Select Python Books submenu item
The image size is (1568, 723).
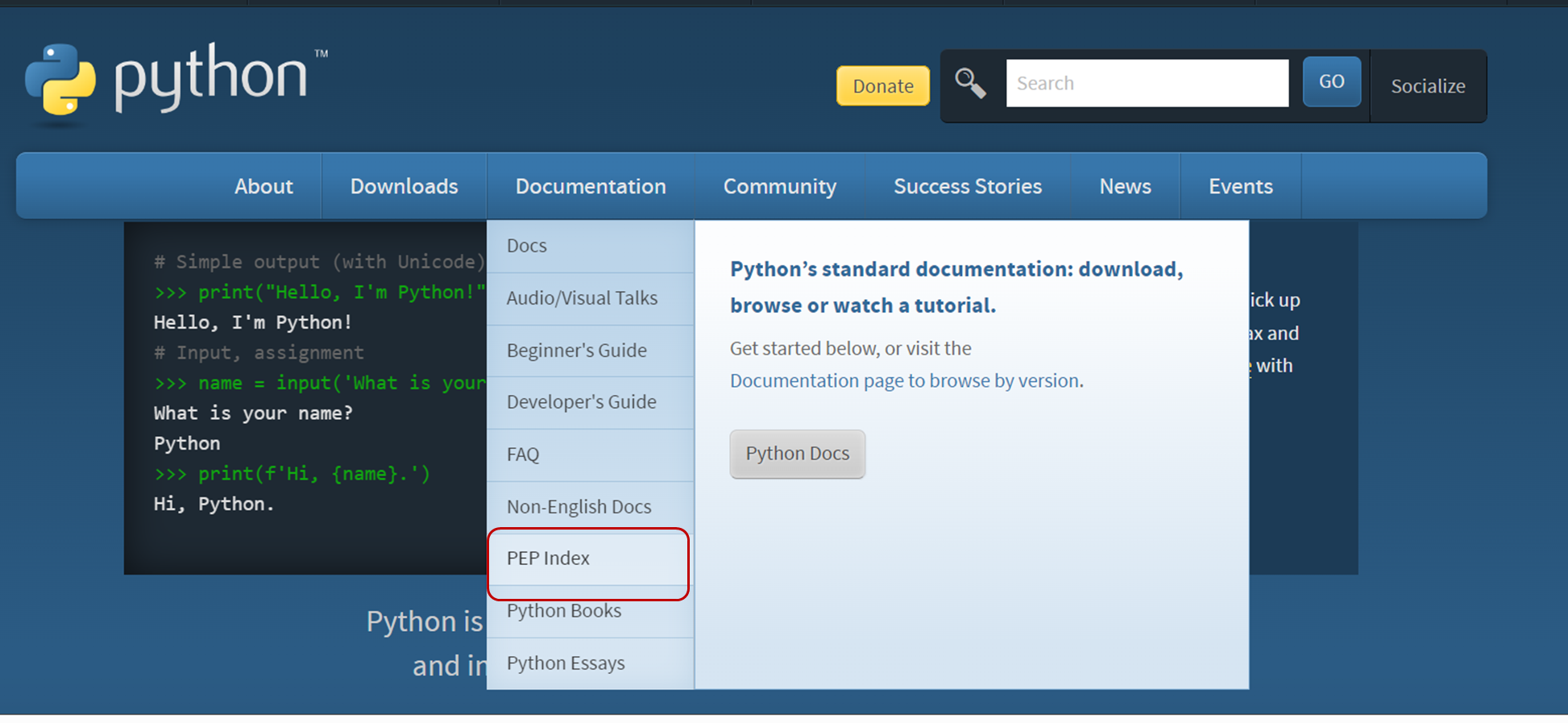coord(591,611)
